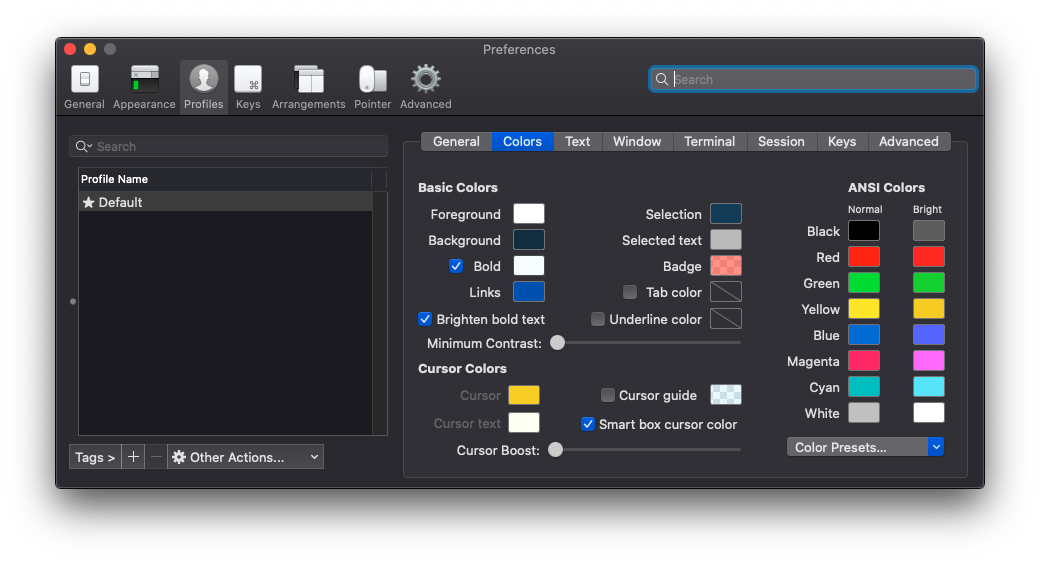Open the Appearance preferences pane
The image size is (1040, 562).
(x=144, y=87)
